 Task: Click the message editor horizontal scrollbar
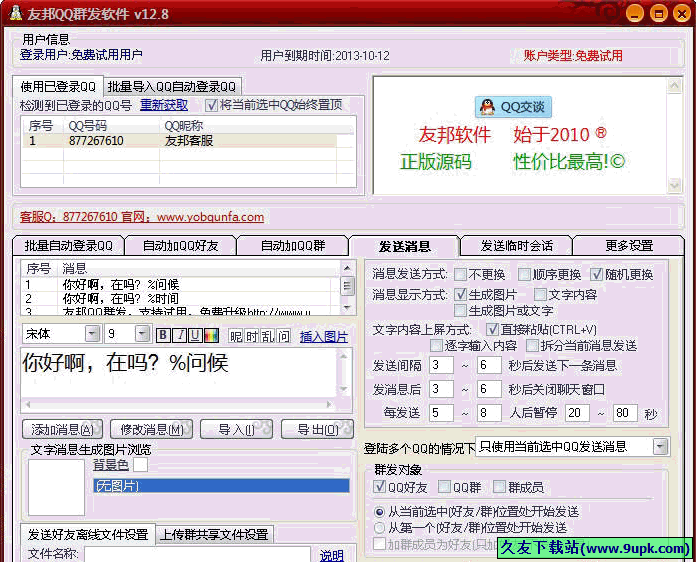pyautogui.click(x=179, y=404)
